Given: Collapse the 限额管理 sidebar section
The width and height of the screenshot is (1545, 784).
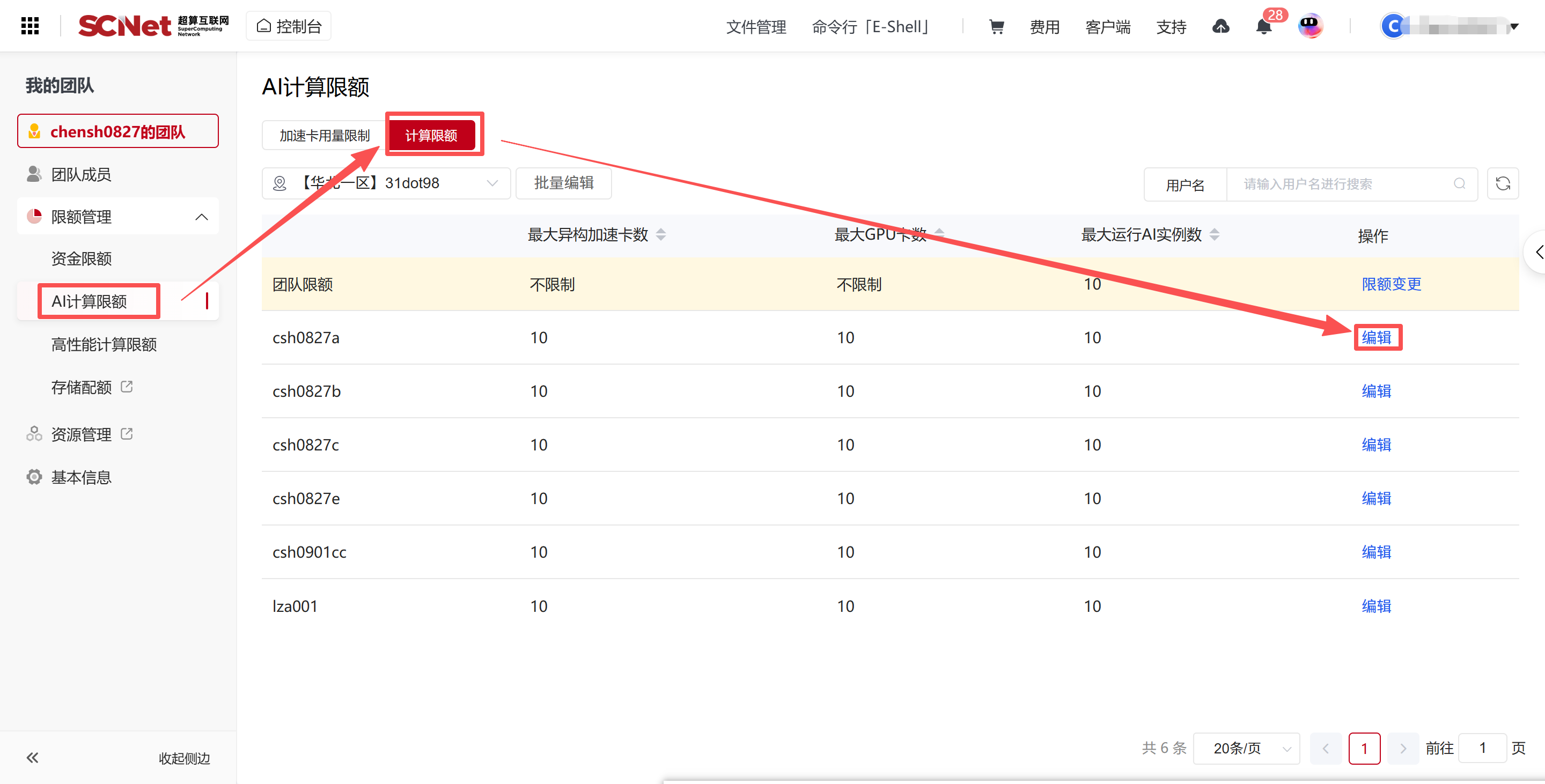Looking at the screenshot, I should 202,217.
